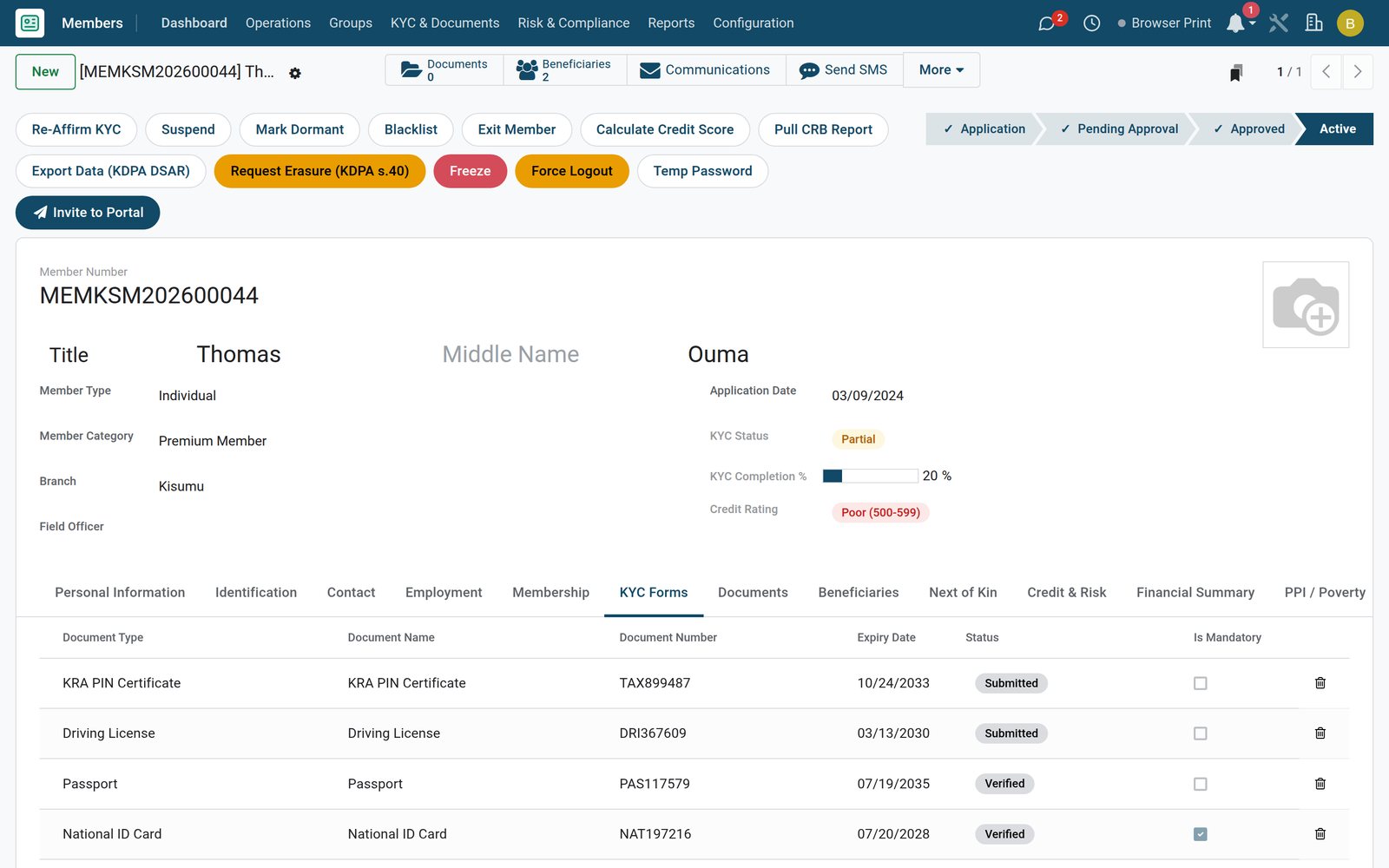The height and width of the screenshot is (868, 1389).
Task: Go to previous record arrow
Action: [x=1326, y=72]
